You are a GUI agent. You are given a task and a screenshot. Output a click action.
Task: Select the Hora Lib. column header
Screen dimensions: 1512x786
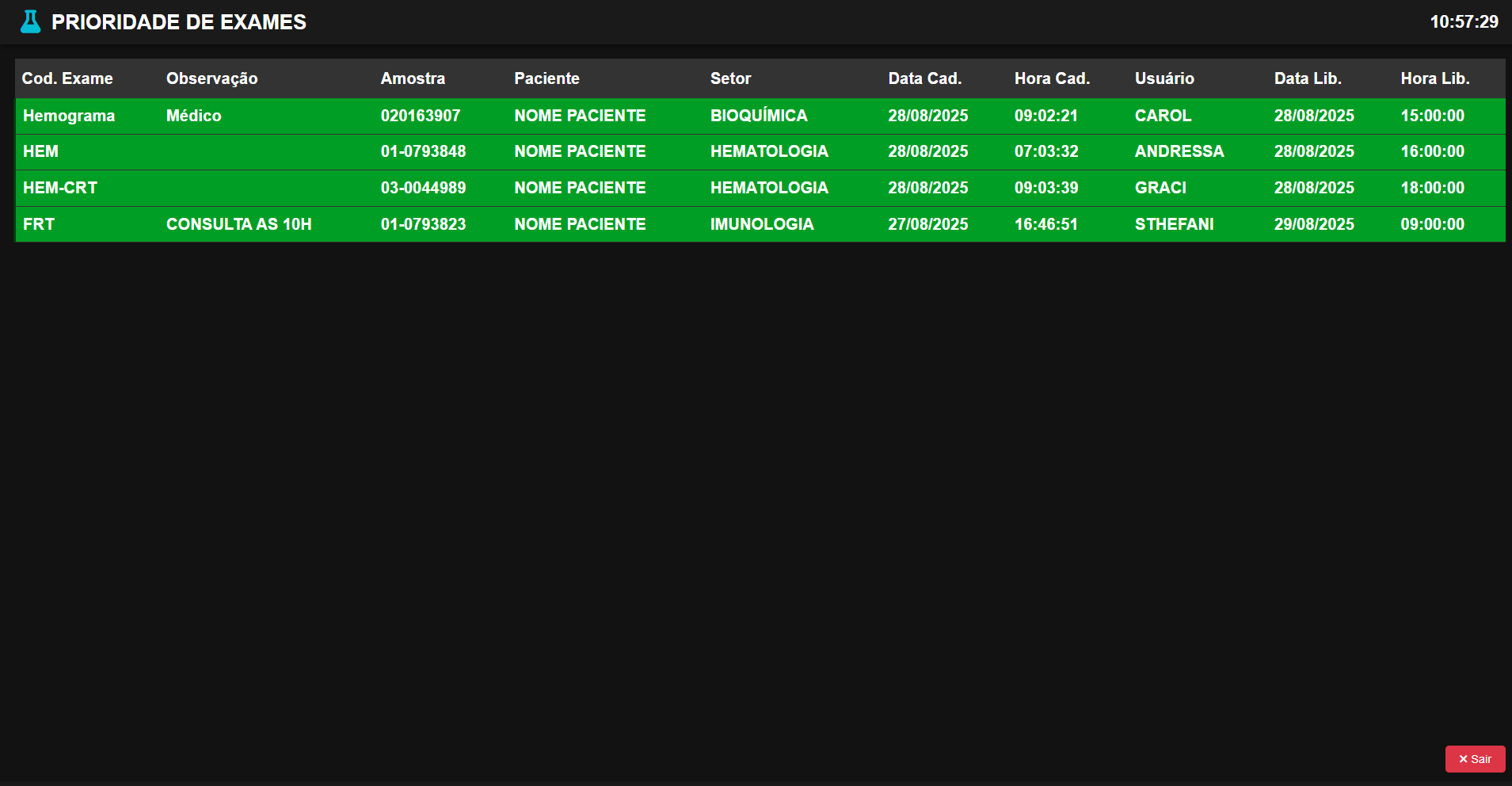(1434, 78)
